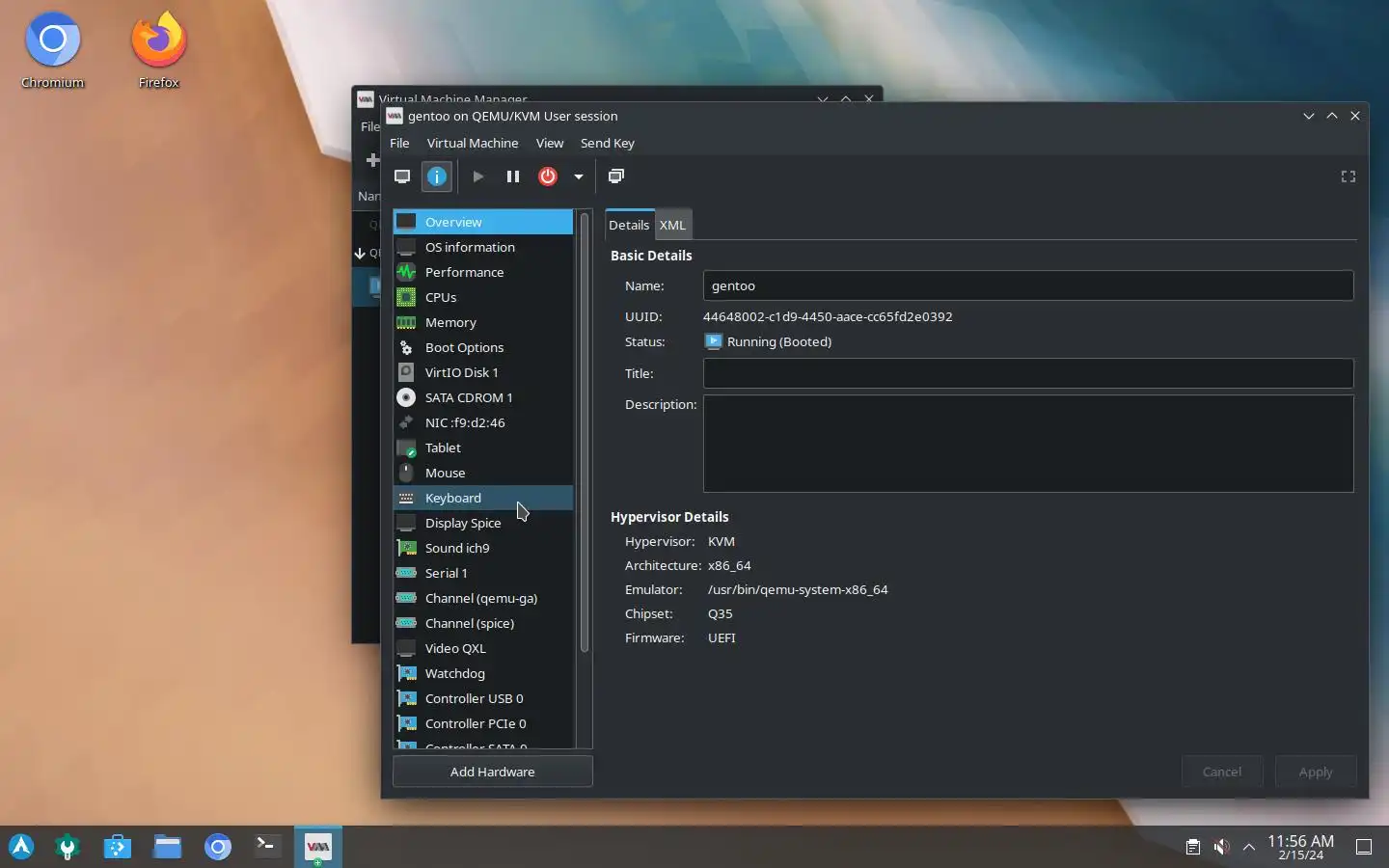Launch Chromium from the taskbar

(218, 847)
